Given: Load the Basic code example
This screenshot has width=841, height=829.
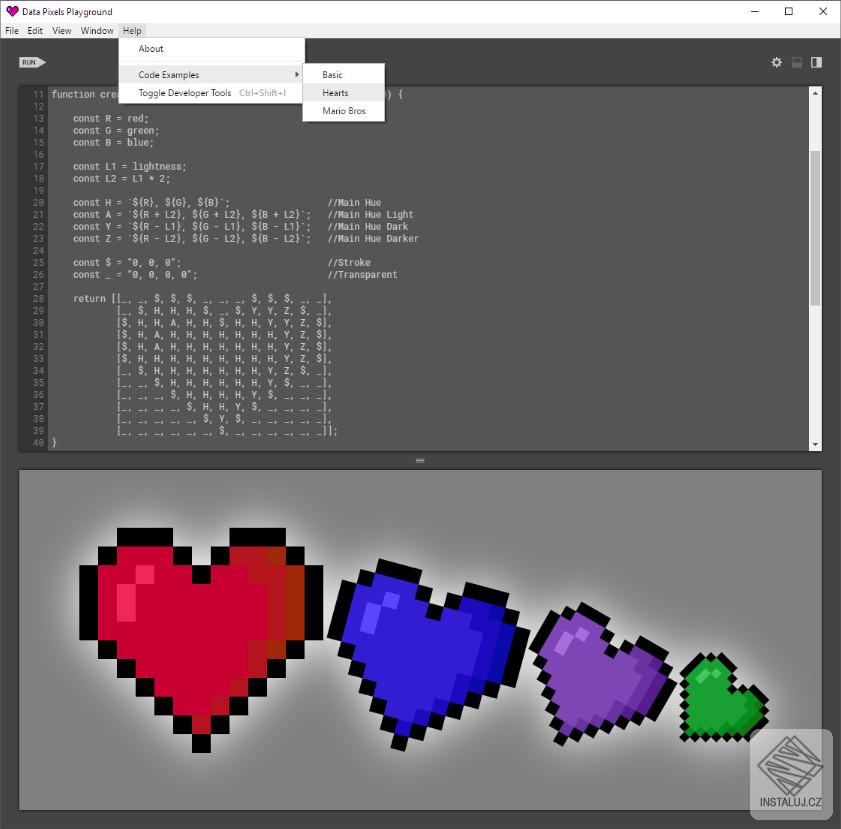Looking at the screenshot, I should pos(343,75).
